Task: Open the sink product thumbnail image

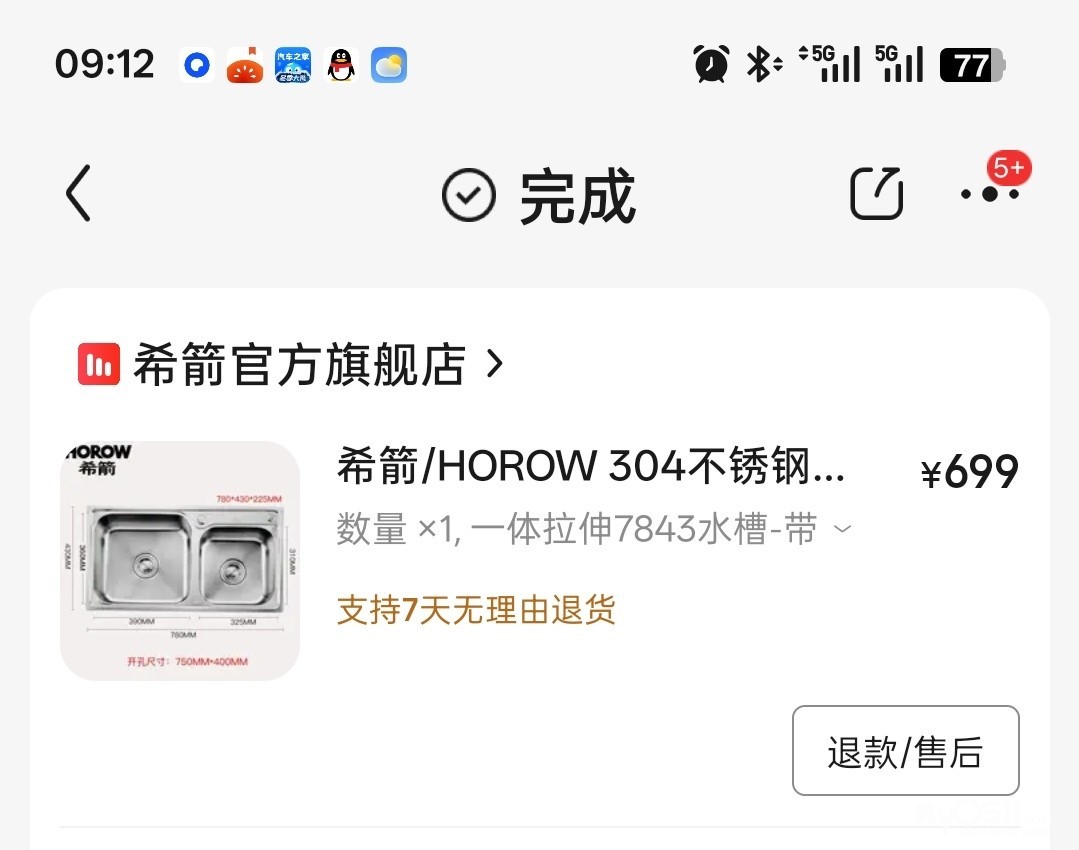Action: tap(180, 561)
